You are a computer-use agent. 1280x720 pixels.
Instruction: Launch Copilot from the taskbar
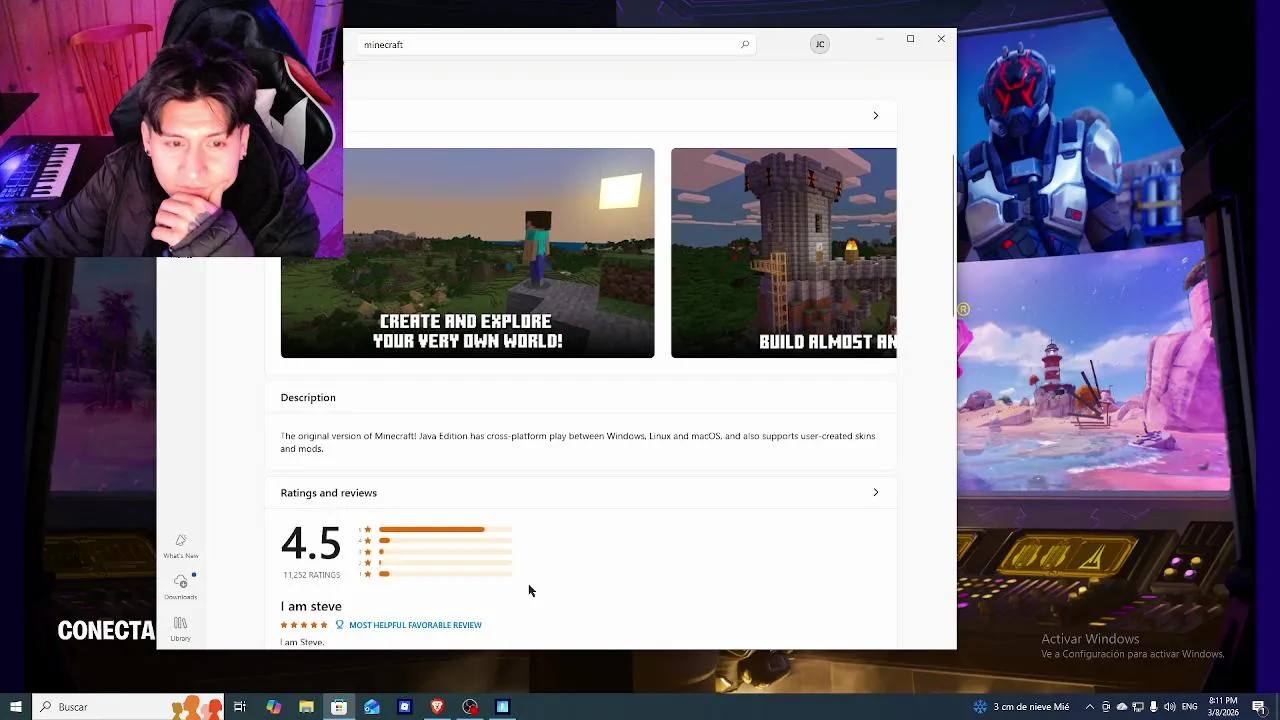click(273, 707)
